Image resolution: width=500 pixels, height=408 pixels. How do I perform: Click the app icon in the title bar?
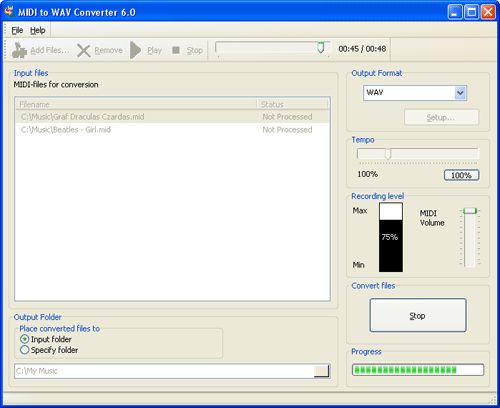point(9,12)
